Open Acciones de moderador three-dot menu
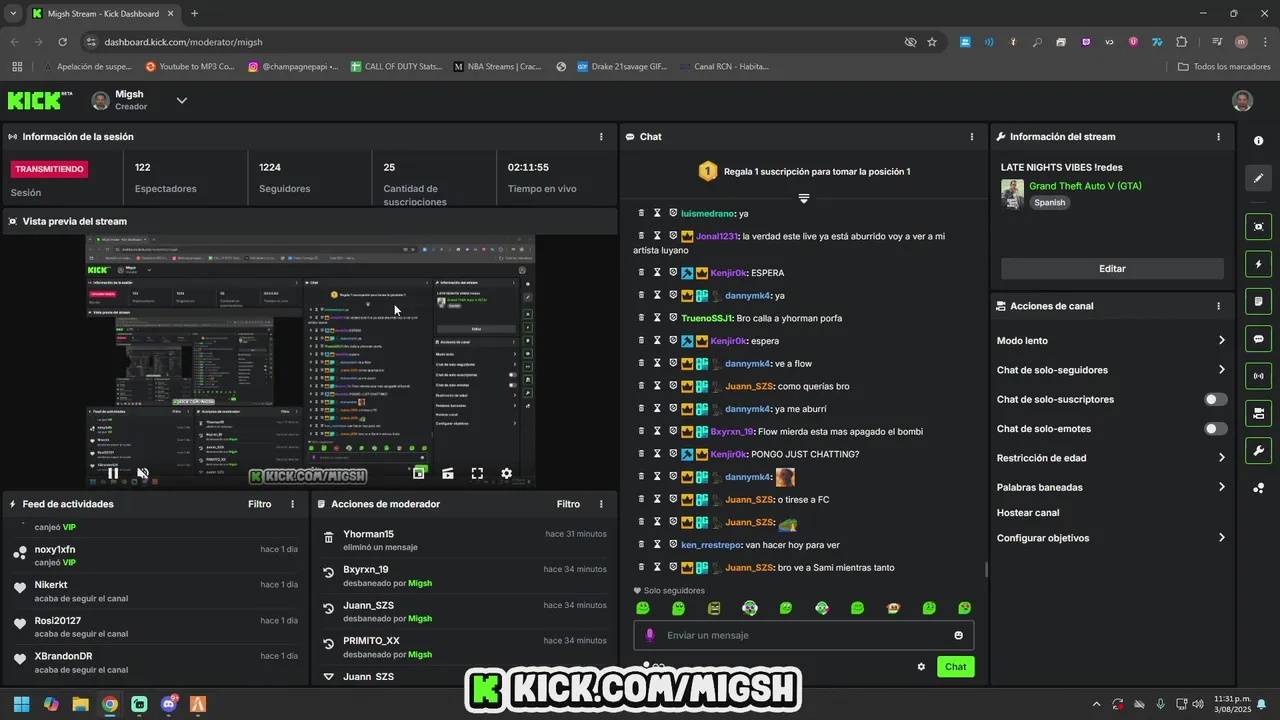Image resolution: width=1280 pixels, height=720 pixels. [x=601, y=504]
